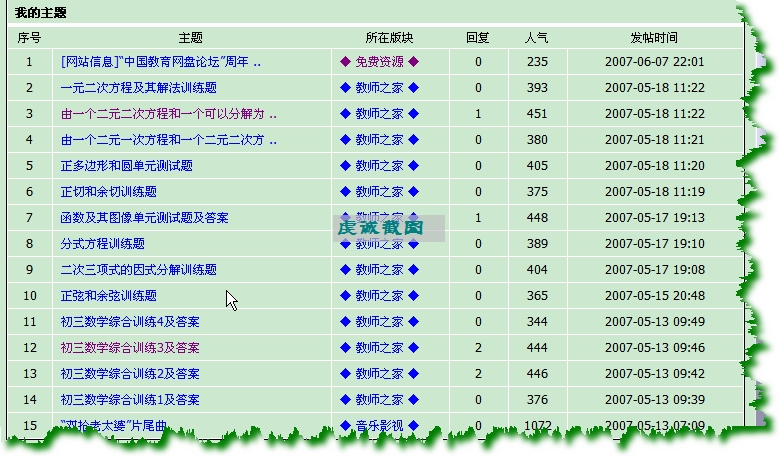Click the 主题 column header

click(x=191, y=38)
